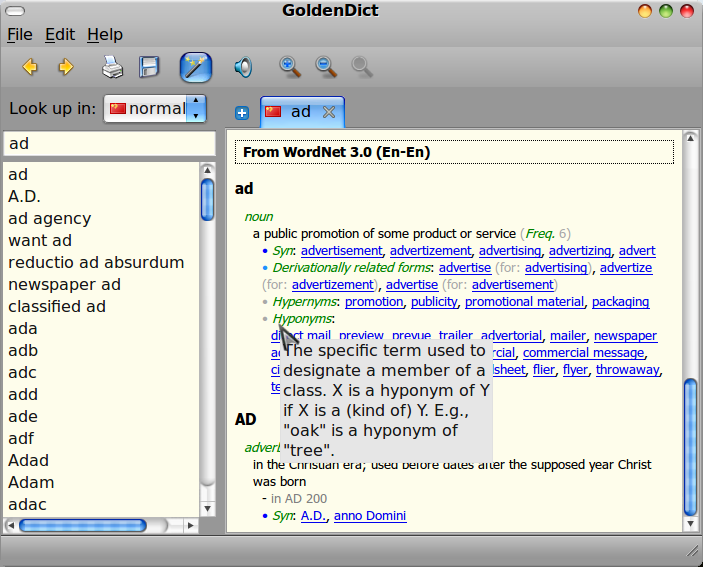Open the 'throwaway' hyponym link
Image resolution: width=703 pixels, height=567 pixels.
pos(628,370)
